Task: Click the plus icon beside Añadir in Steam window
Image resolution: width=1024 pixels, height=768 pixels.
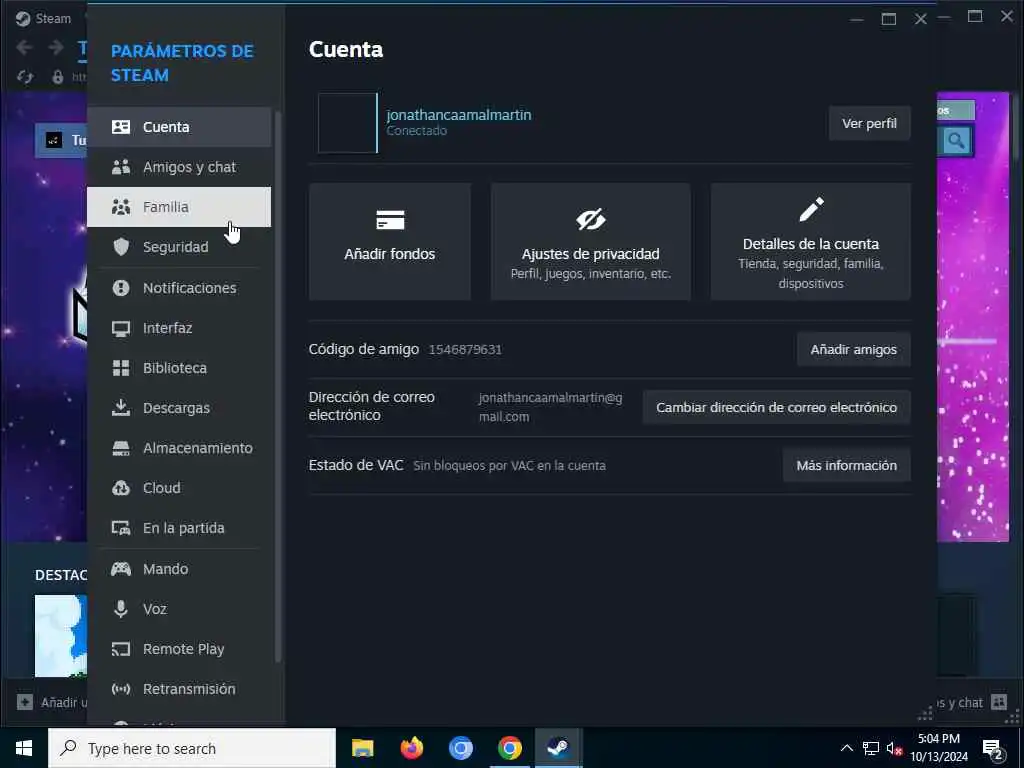Action: pos(25,702)
